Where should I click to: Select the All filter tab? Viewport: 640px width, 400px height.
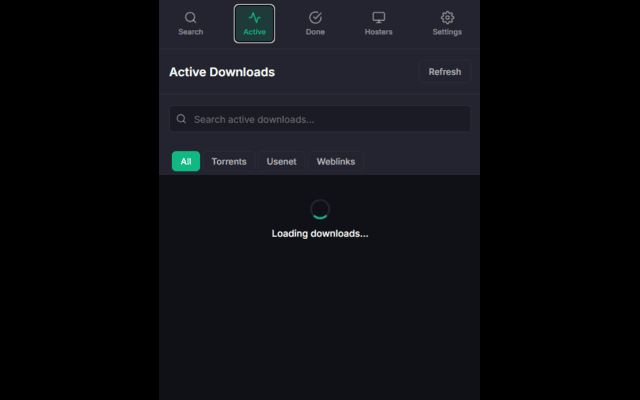coord(186,161)
